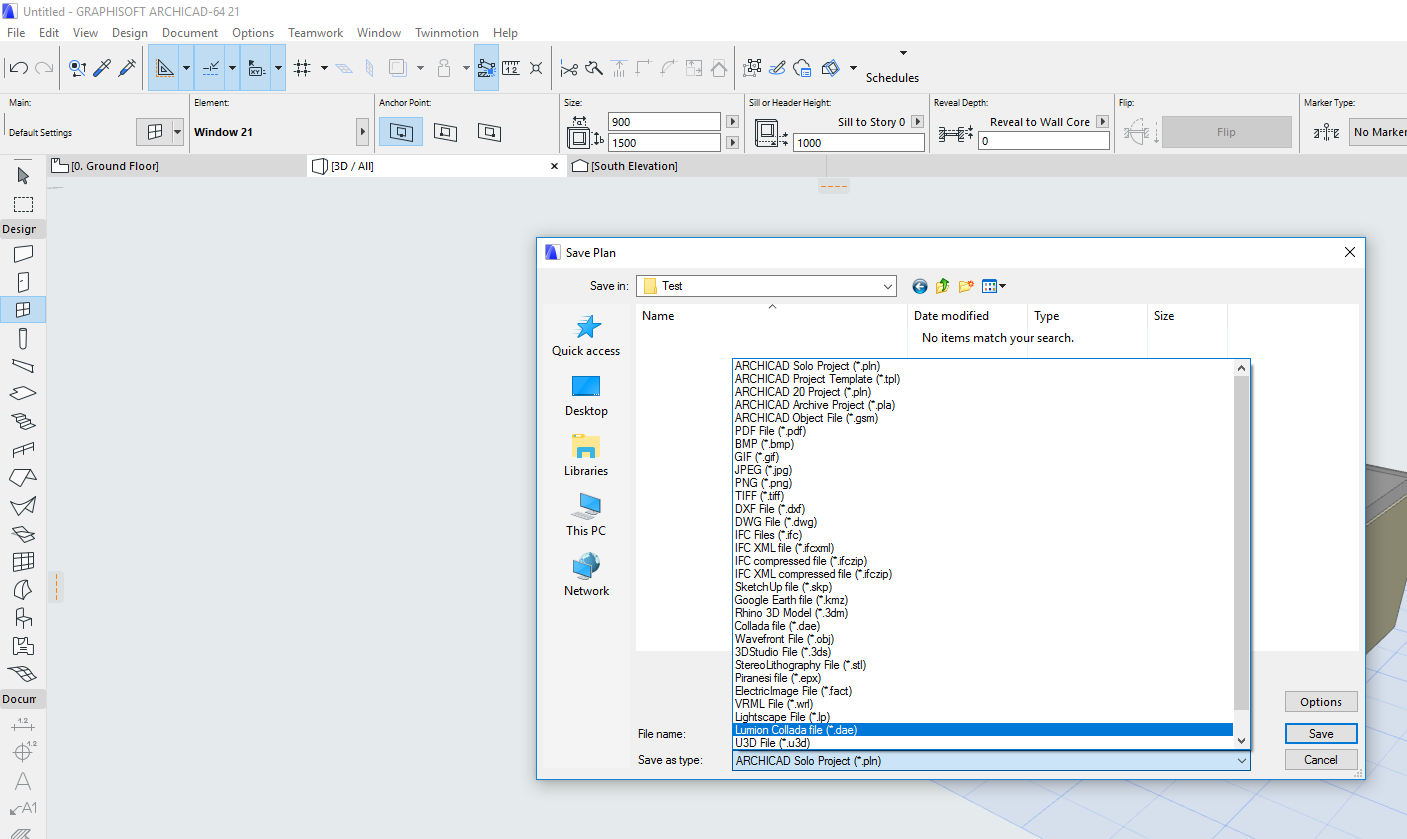Toggle the Snap Guides button in toolbar

[x=210, y=68]
